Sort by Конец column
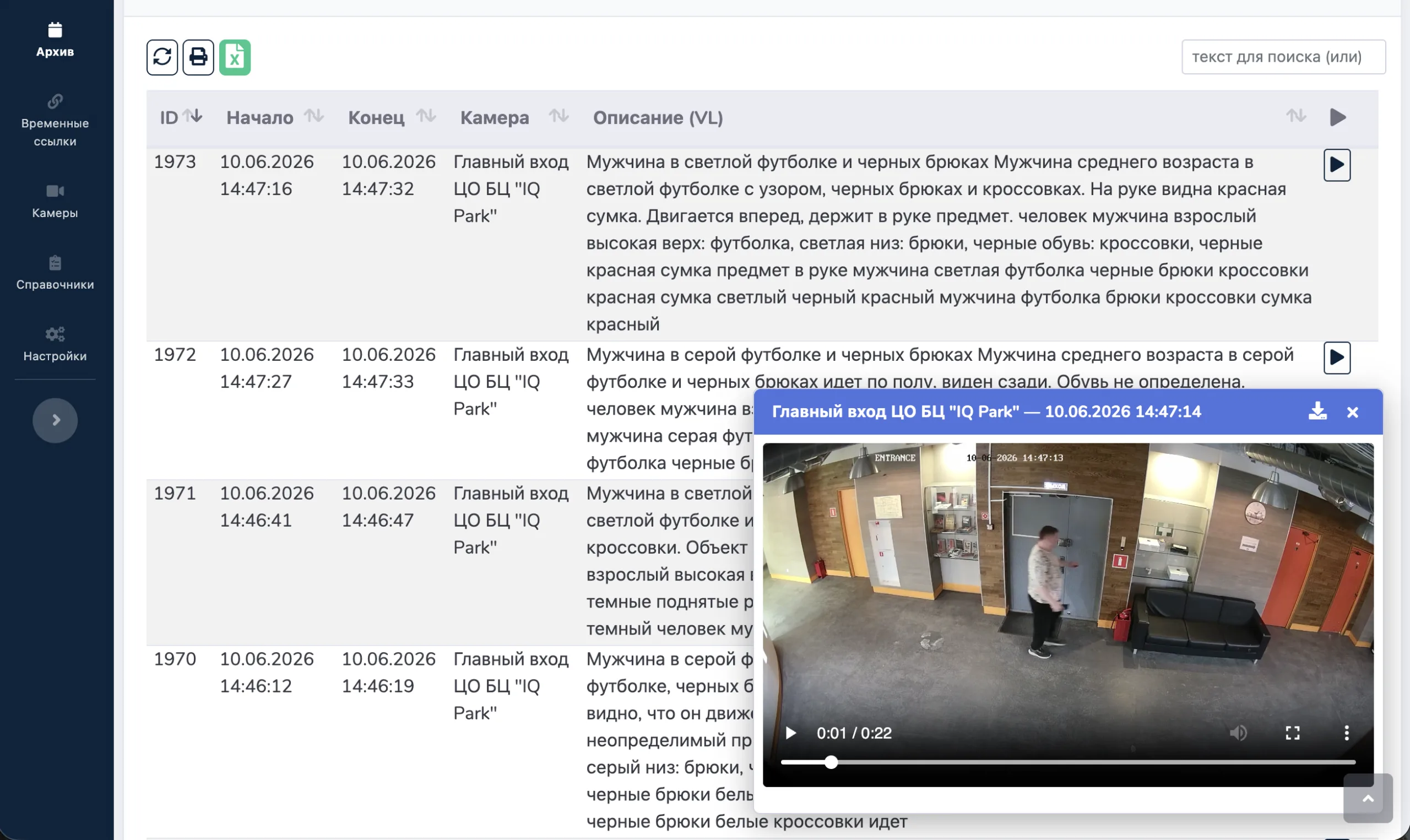Image resolution: width=1410 pixels, height=840 pixels. coord(426,116)
